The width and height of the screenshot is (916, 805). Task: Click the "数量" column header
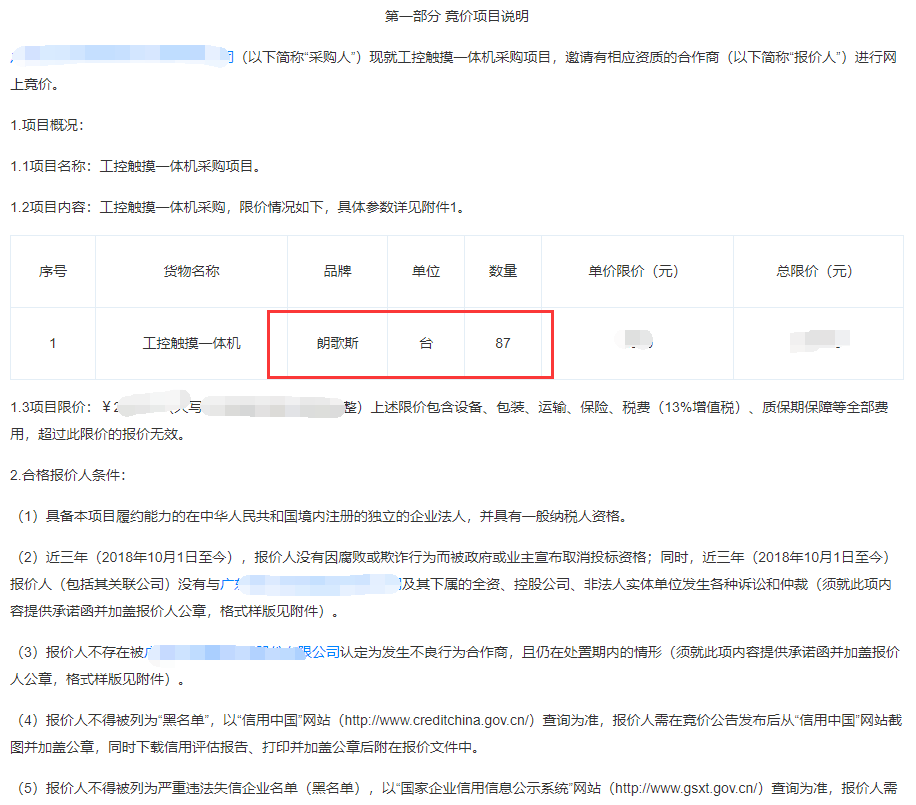click(502, 272)
